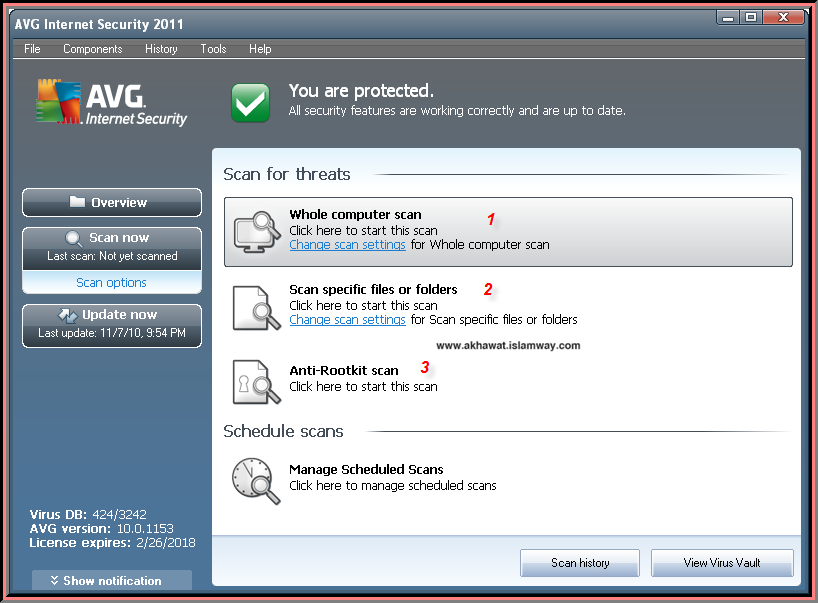Open the File menu
This screenshot has width=818, height=603.
pos(32,49)
